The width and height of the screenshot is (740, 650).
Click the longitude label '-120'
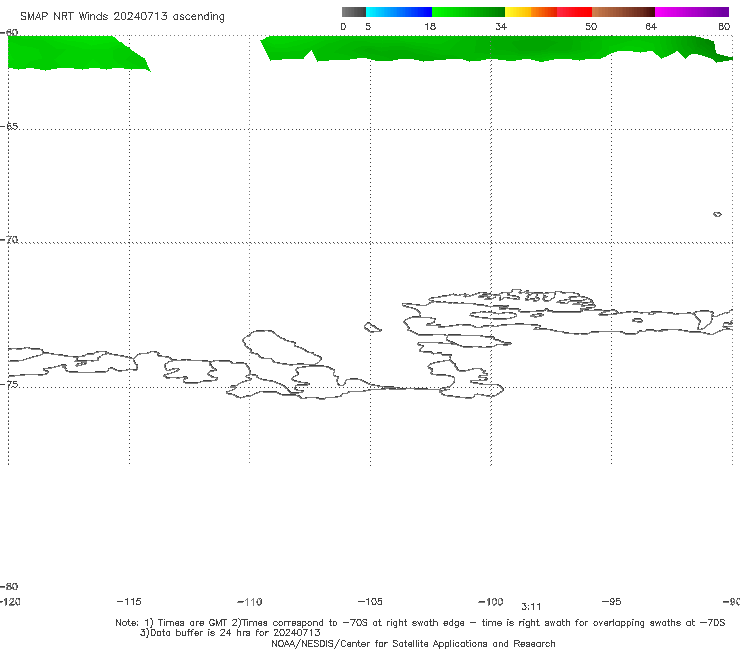tap(10, 601)
